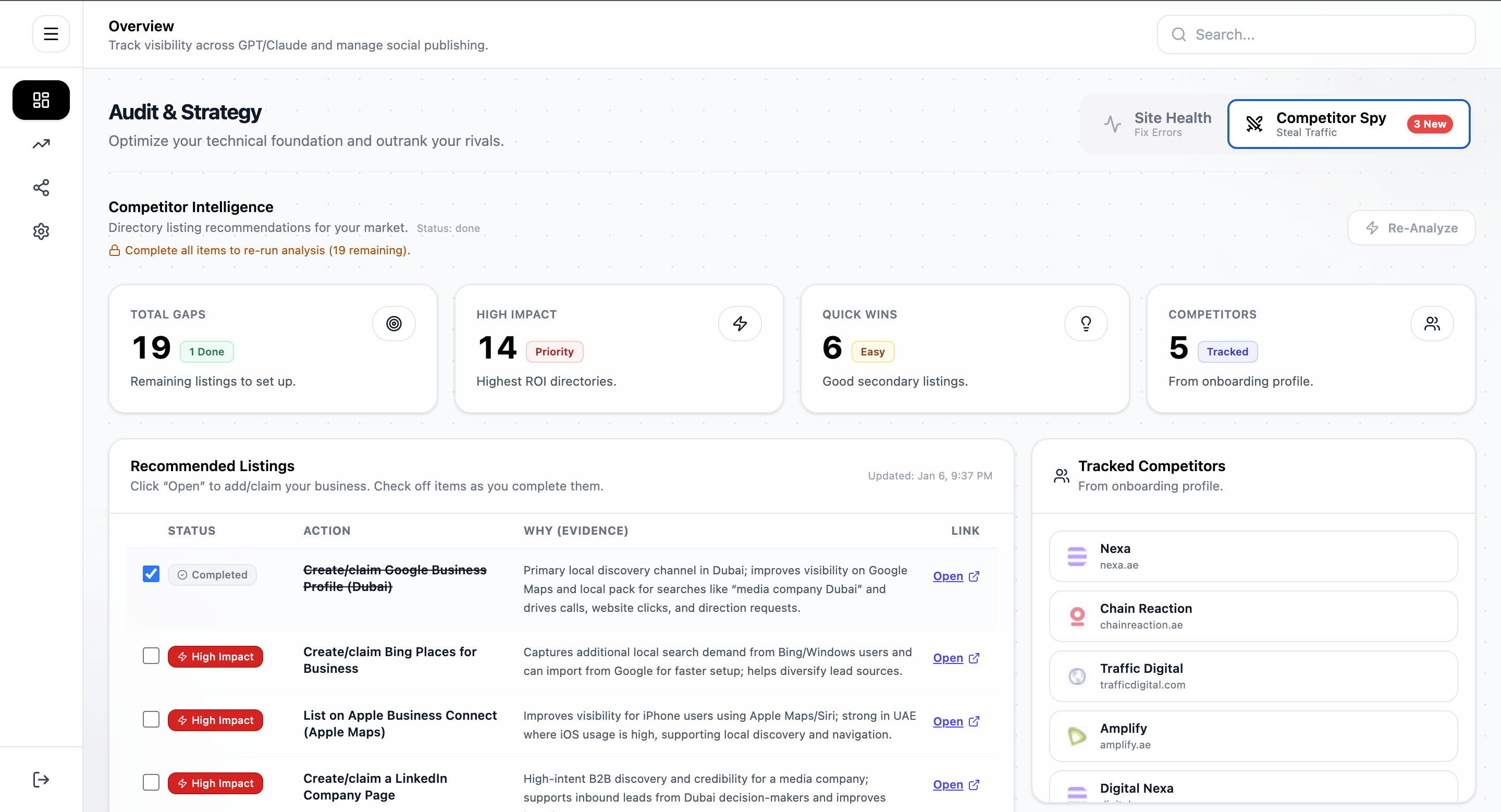
Task: Click the logout icon at bottom of sidebar
Action: (x=41, y=779)
